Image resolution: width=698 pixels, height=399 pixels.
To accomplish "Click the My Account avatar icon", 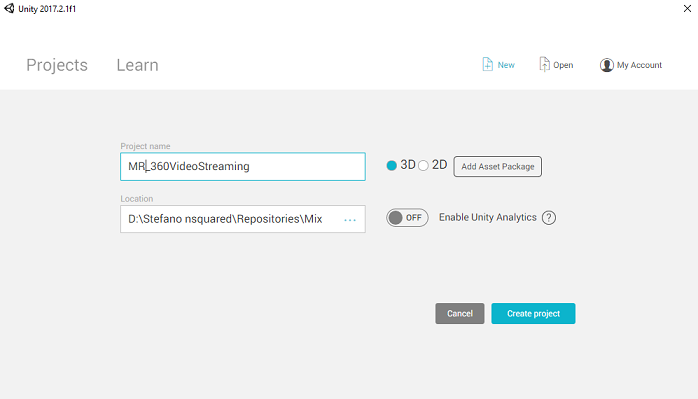I will (x=606, y=65).
